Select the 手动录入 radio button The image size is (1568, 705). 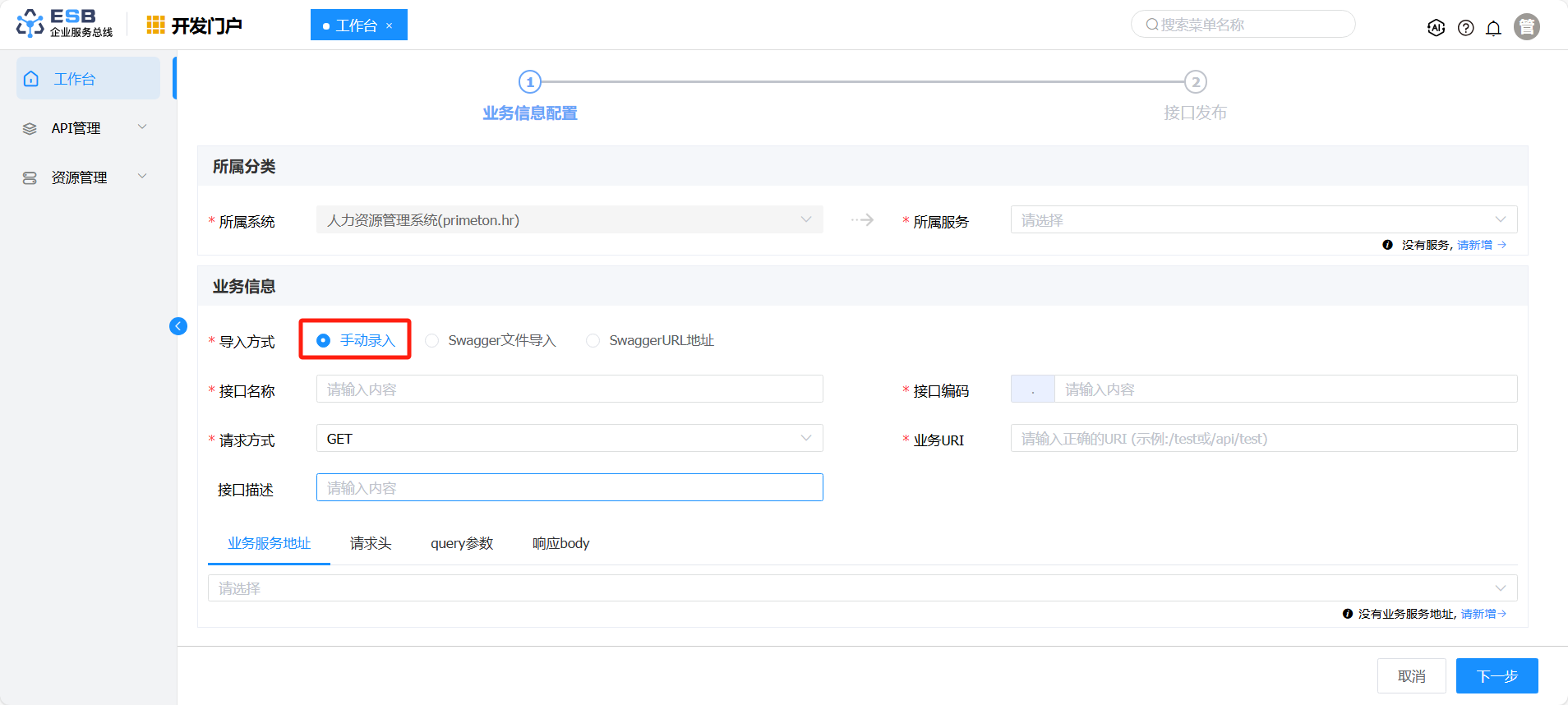coord(324,340)
